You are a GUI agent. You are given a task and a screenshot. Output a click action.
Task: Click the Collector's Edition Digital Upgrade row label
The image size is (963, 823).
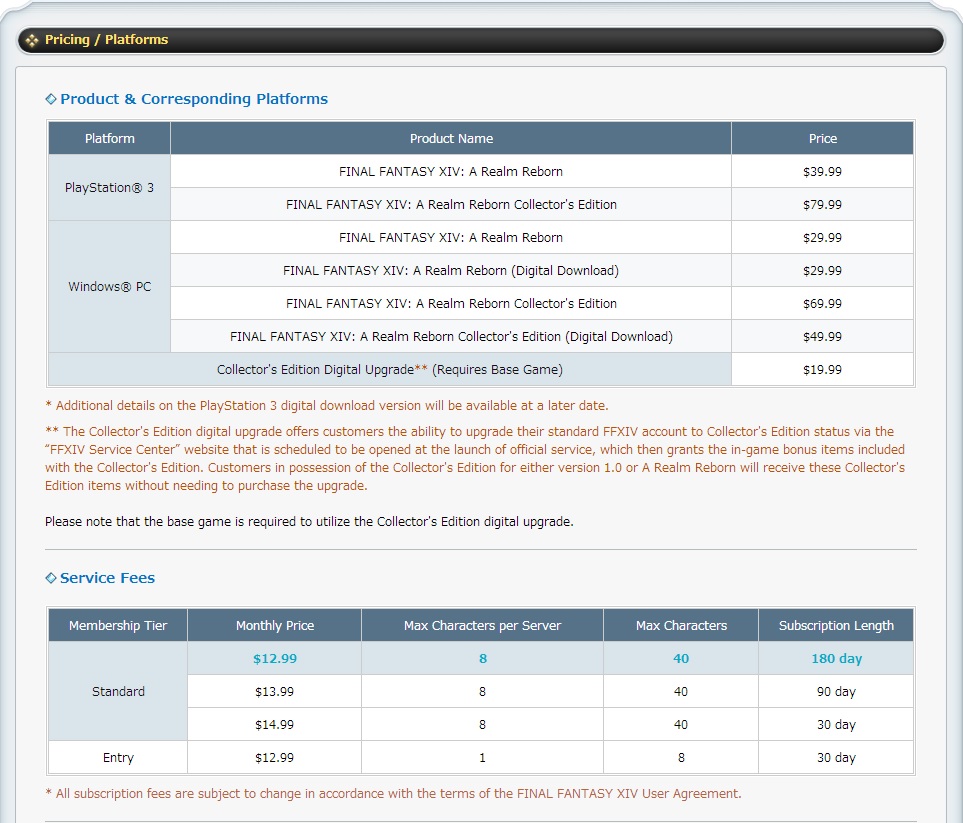tap(389, 370)
